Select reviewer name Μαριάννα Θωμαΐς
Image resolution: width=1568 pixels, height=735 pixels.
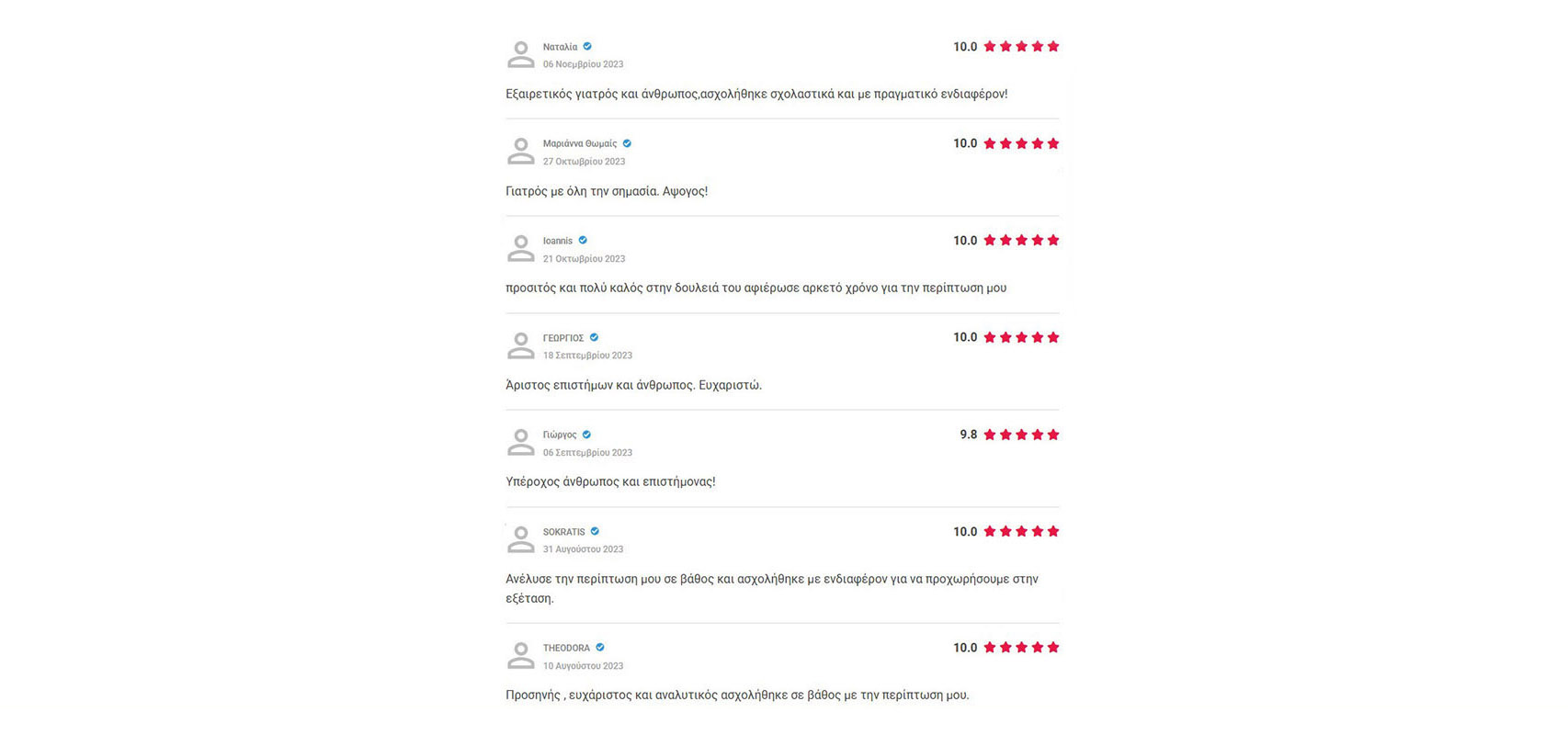(x=580, y=143)
